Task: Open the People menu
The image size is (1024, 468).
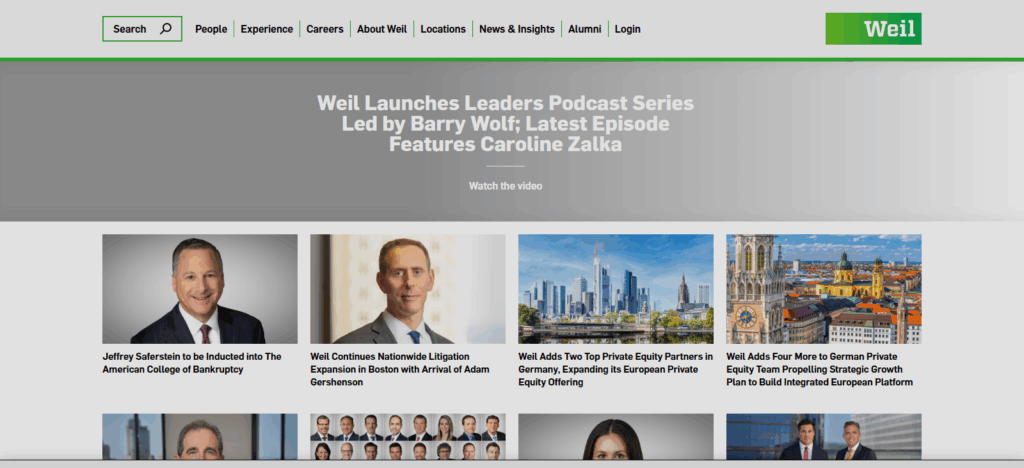Action: coord(211,29)
